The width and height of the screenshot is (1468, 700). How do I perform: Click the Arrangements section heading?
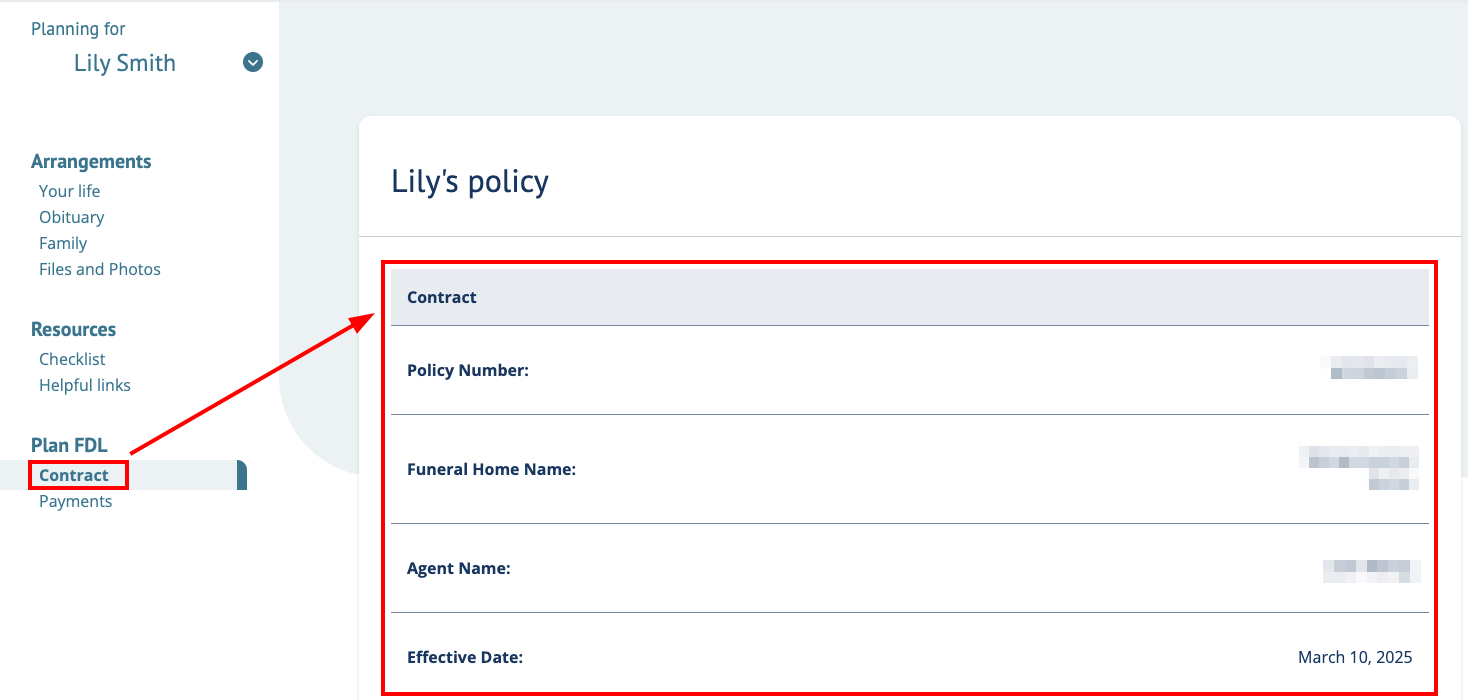tap(91, 161)
